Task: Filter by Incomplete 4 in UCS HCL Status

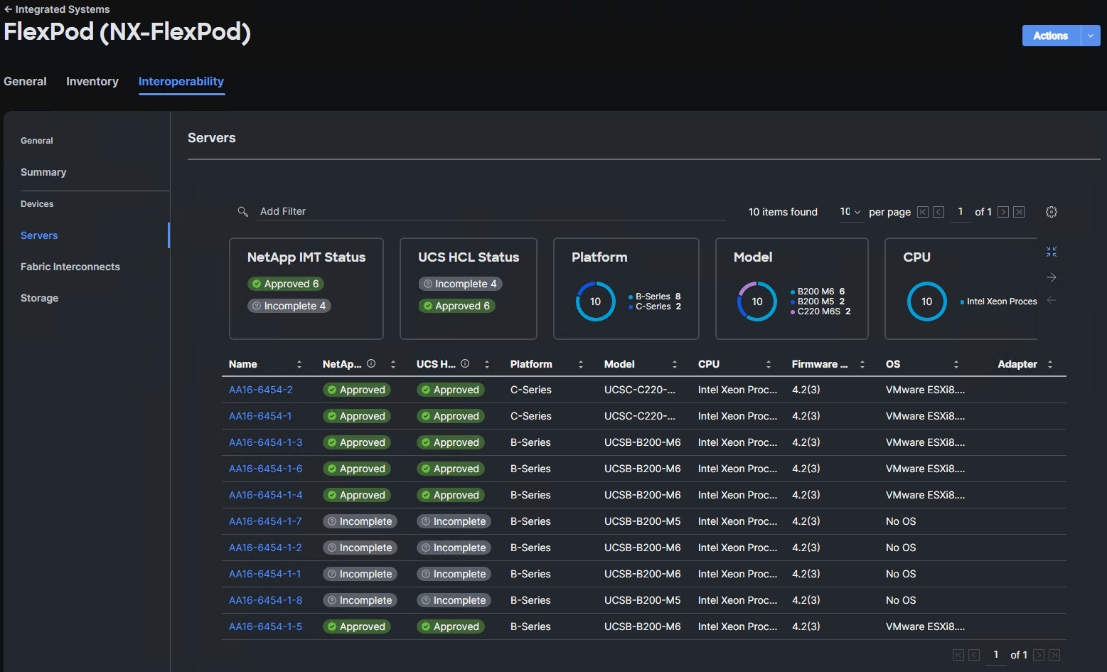Action: tap(460, 284)
